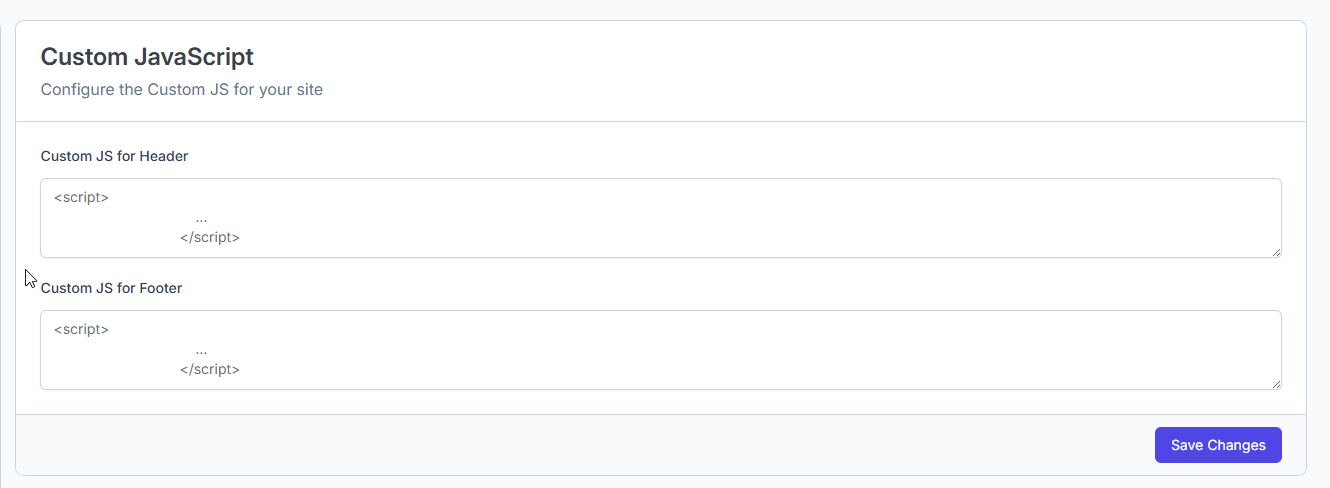Click the closing </script> placeholder in Footer field
Screen dimensions: 1330x488
click(209, 369)
